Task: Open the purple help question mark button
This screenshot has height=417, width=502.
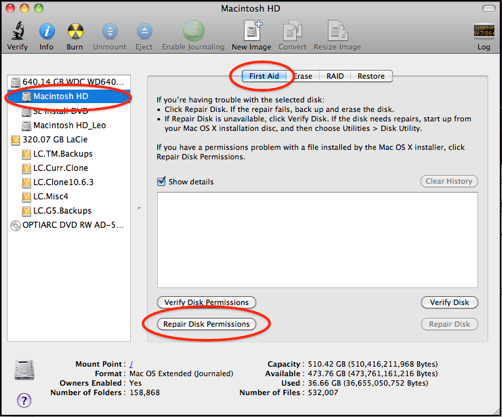Action: pyautogui.click(x=24, y=400)
